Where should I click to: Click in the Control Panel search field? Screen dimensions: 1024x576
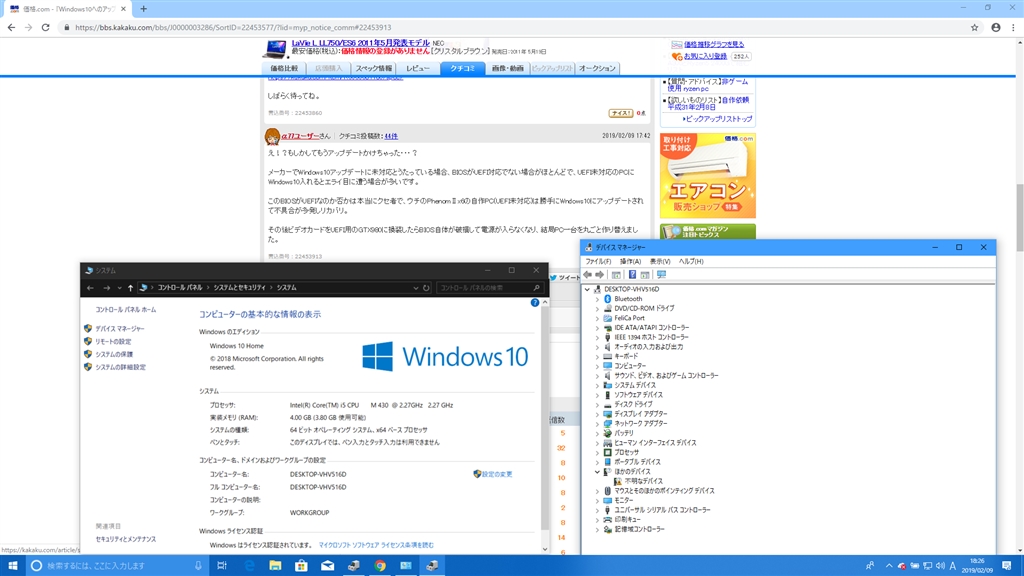[489, 287]
